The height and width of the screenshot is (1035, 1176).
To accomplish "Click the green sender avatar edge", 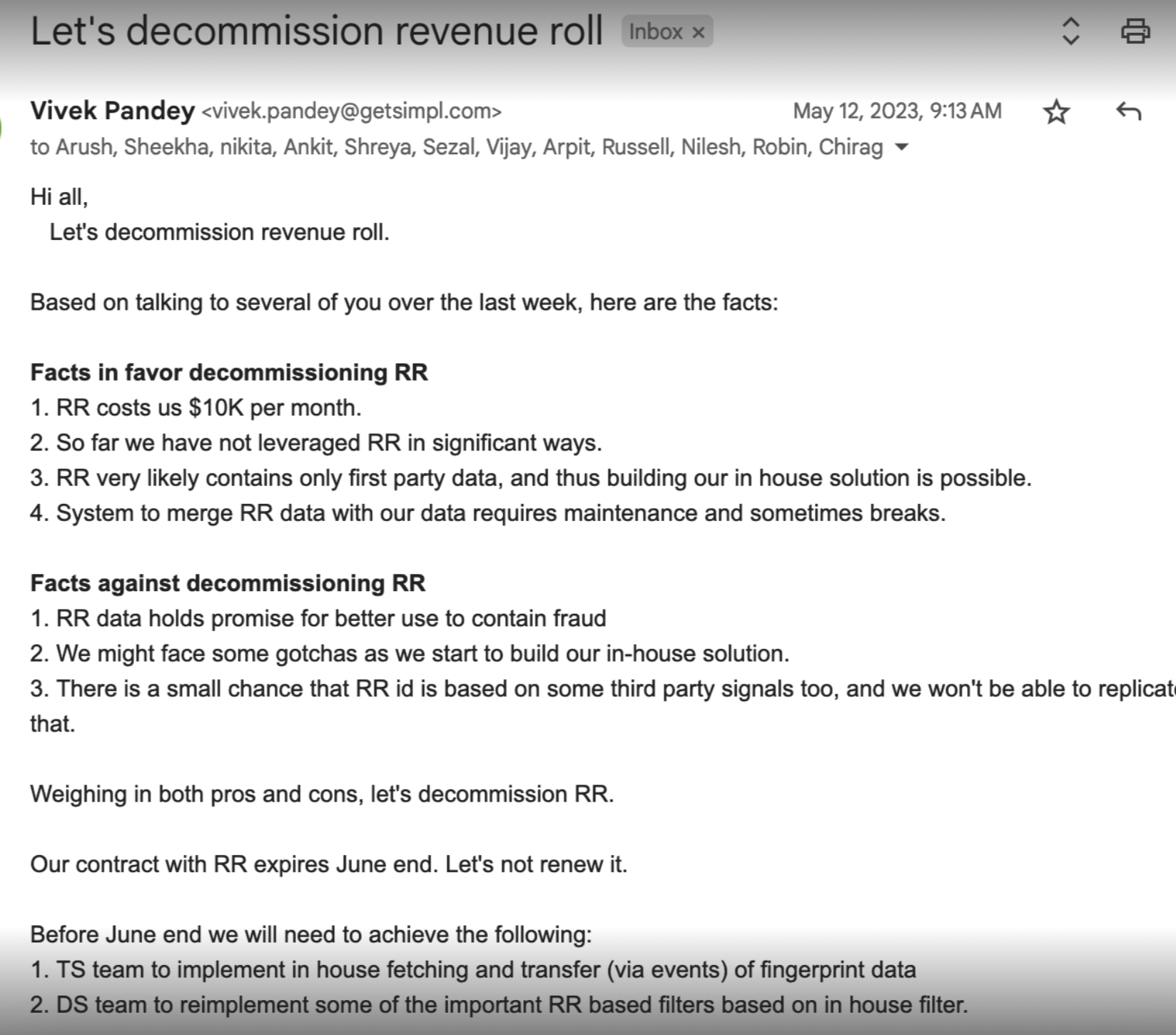I will point(2,128).
